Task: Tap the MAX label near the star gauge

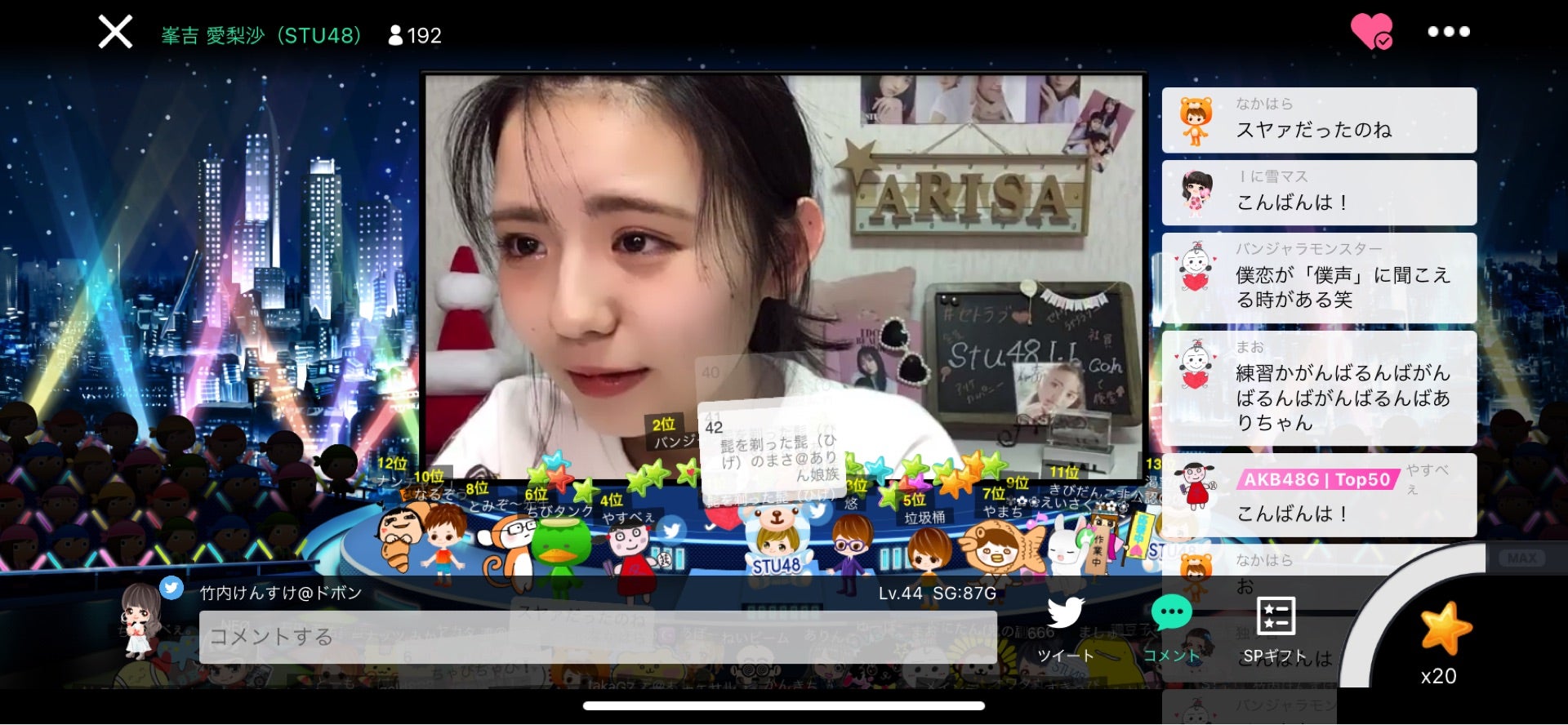Action: click(x=1522, y=558)
